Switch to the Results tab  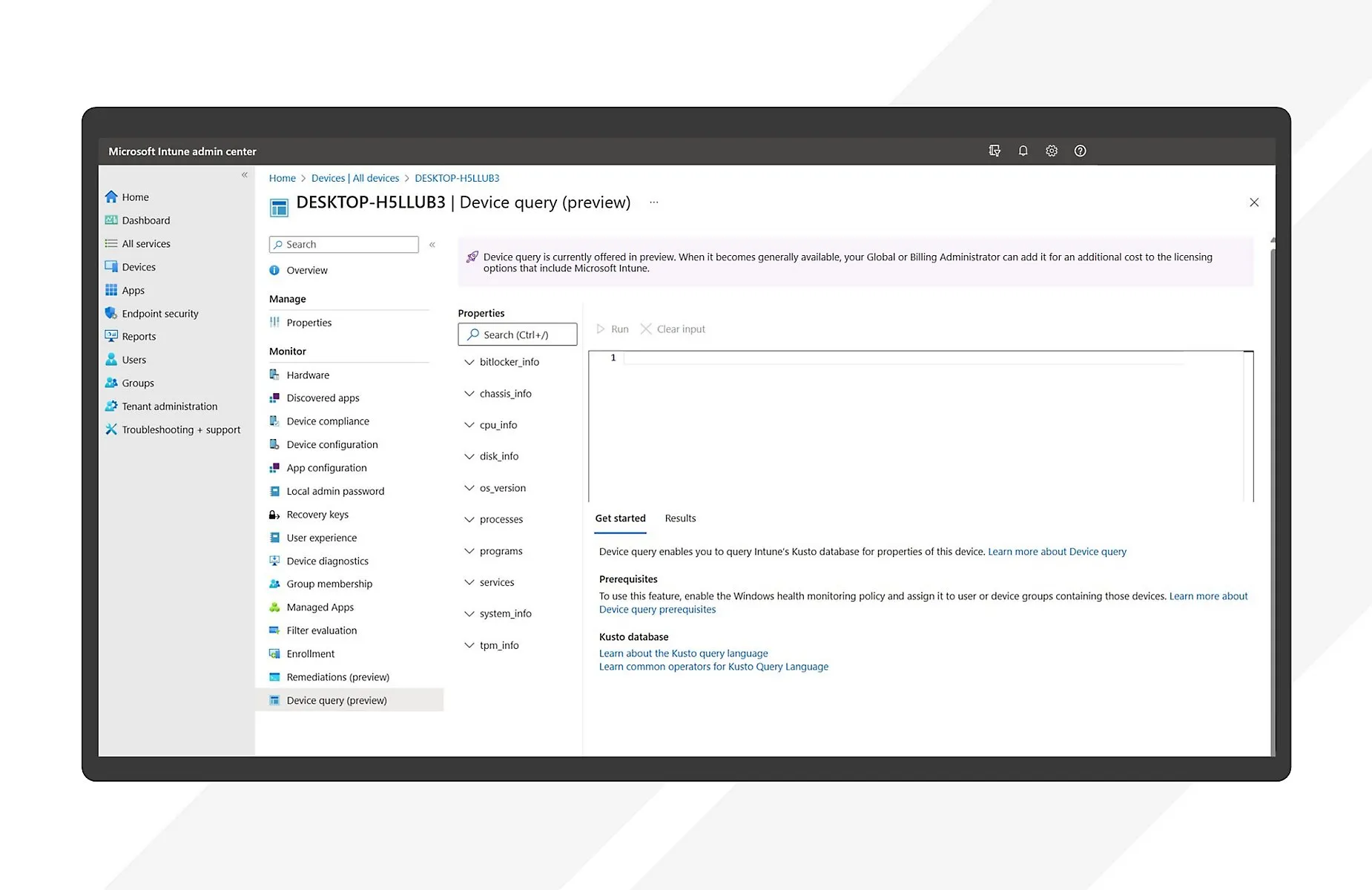click(x=680, y=518)
